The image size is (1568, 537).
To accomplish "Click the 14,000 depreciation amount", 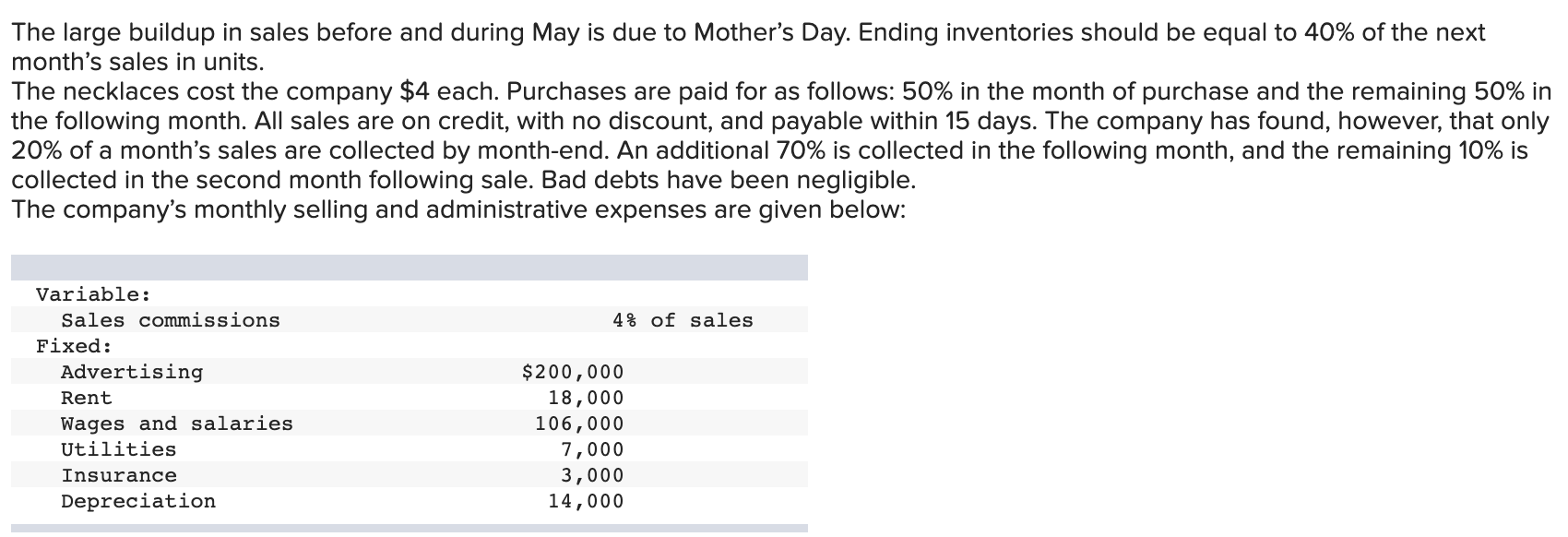I will point(586,502).
